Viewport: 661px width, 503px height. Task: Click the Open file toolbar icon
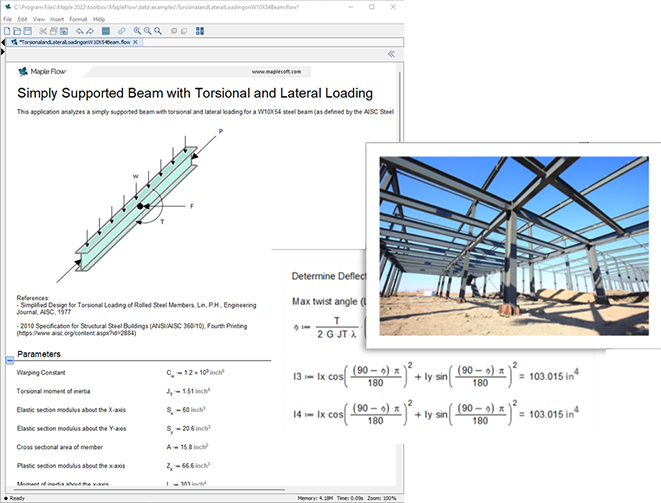click(x=17, y=31)
